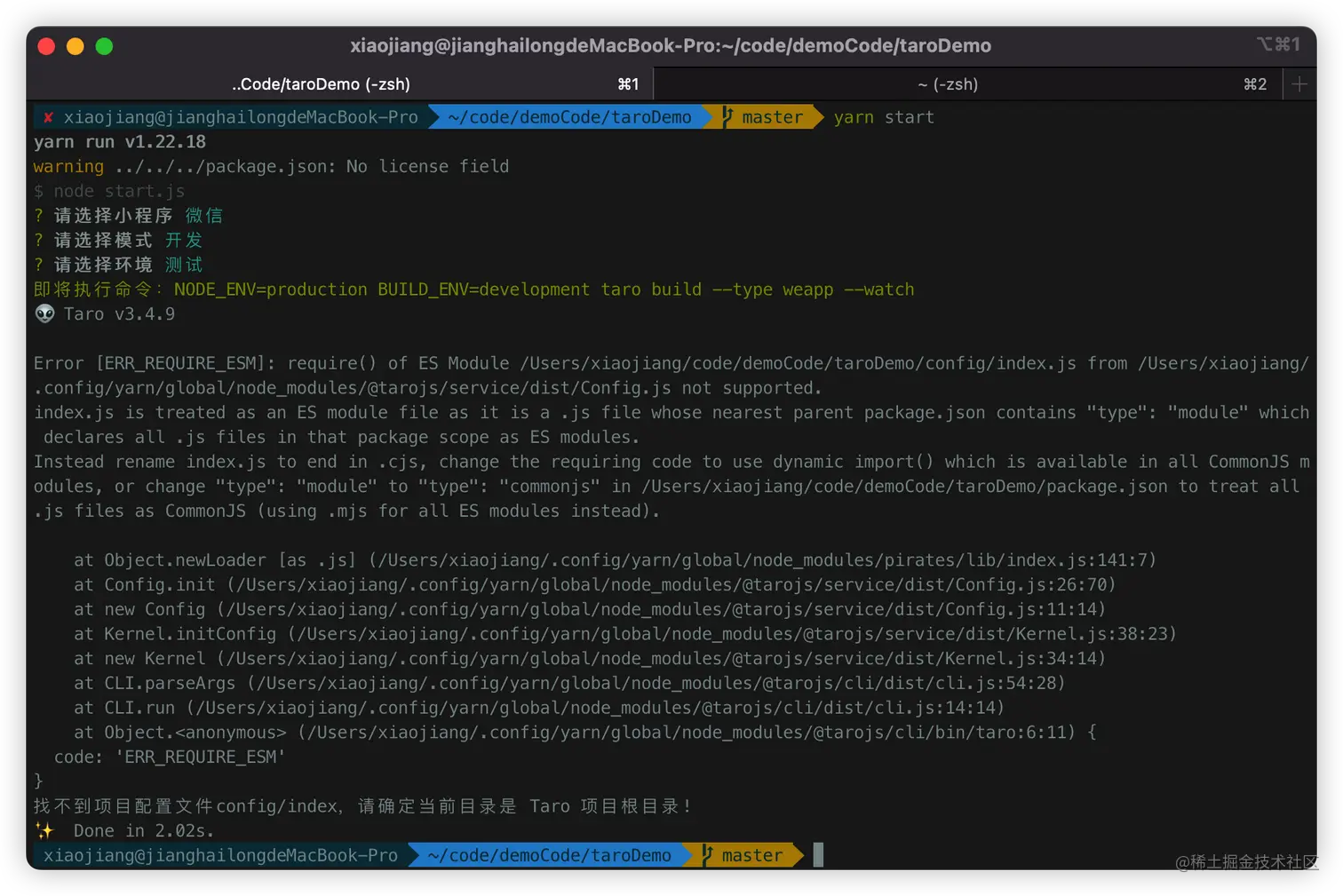This screenshot has width=1343, height=896.
Task: Click the NODE_ENV=production command line
Action: click(473, 289)
